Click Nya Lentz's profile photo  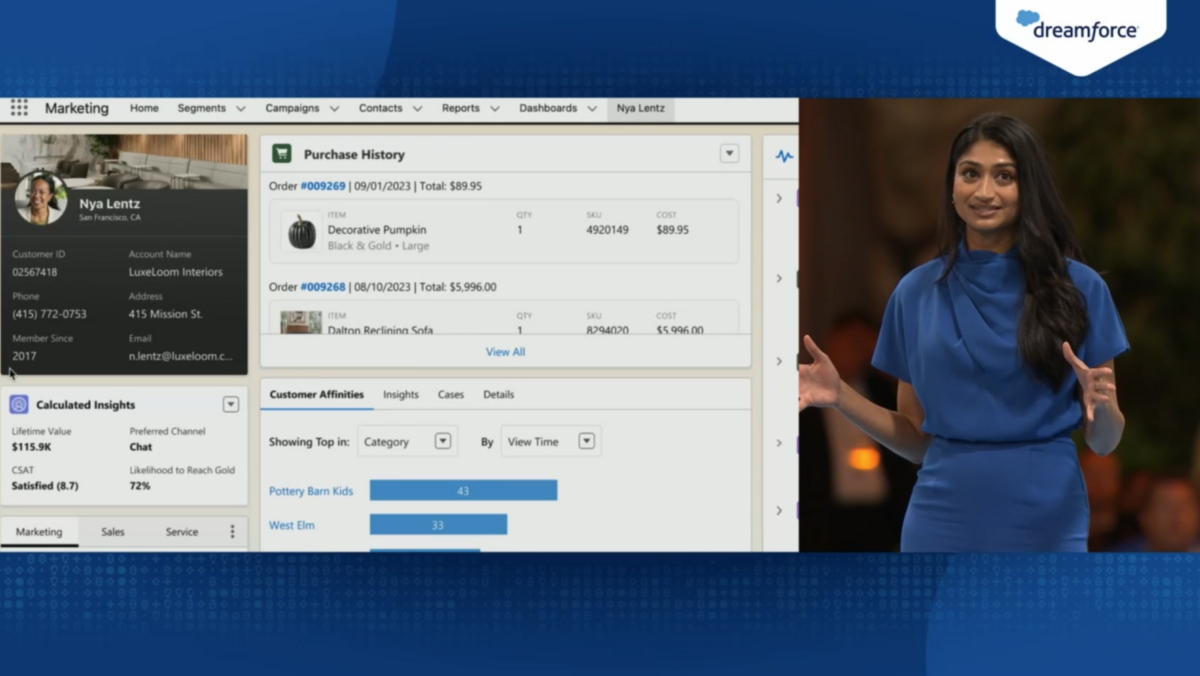[41, 198]
